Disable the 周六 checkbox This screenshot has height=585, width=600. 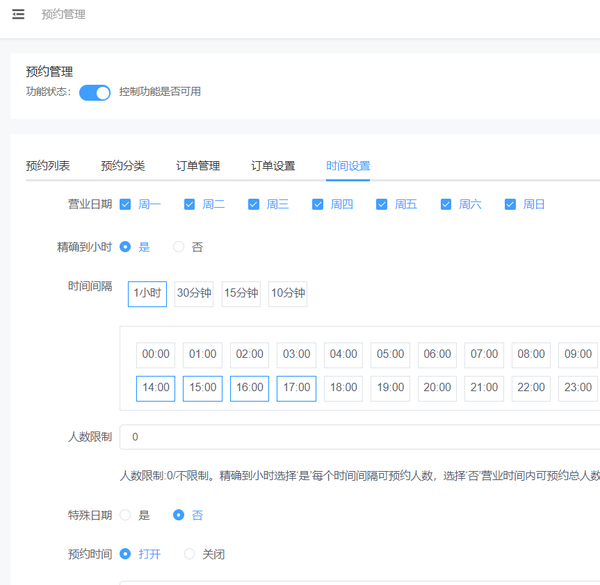click(x=446, y=205)
